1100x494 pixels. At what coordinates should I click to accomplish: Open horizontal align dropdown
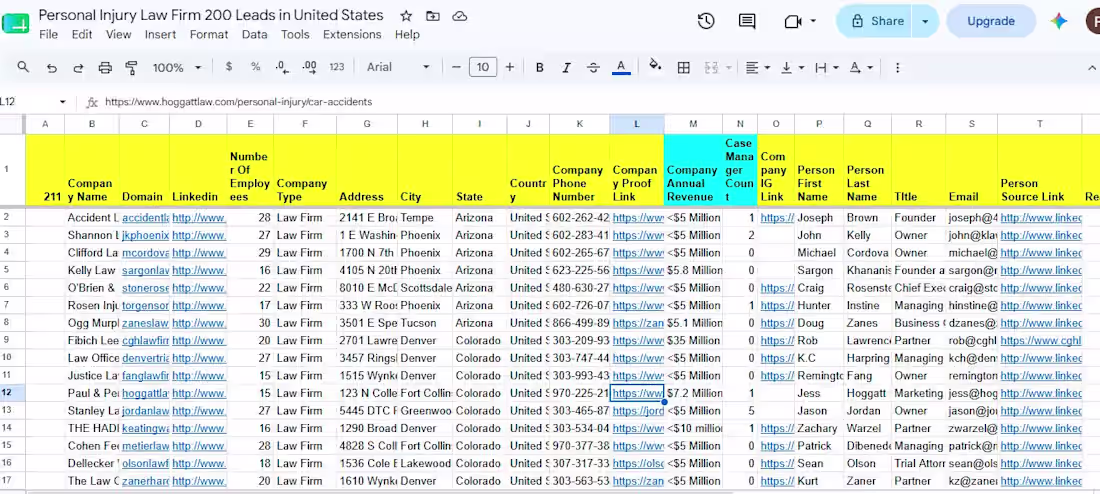pos(757,67)
